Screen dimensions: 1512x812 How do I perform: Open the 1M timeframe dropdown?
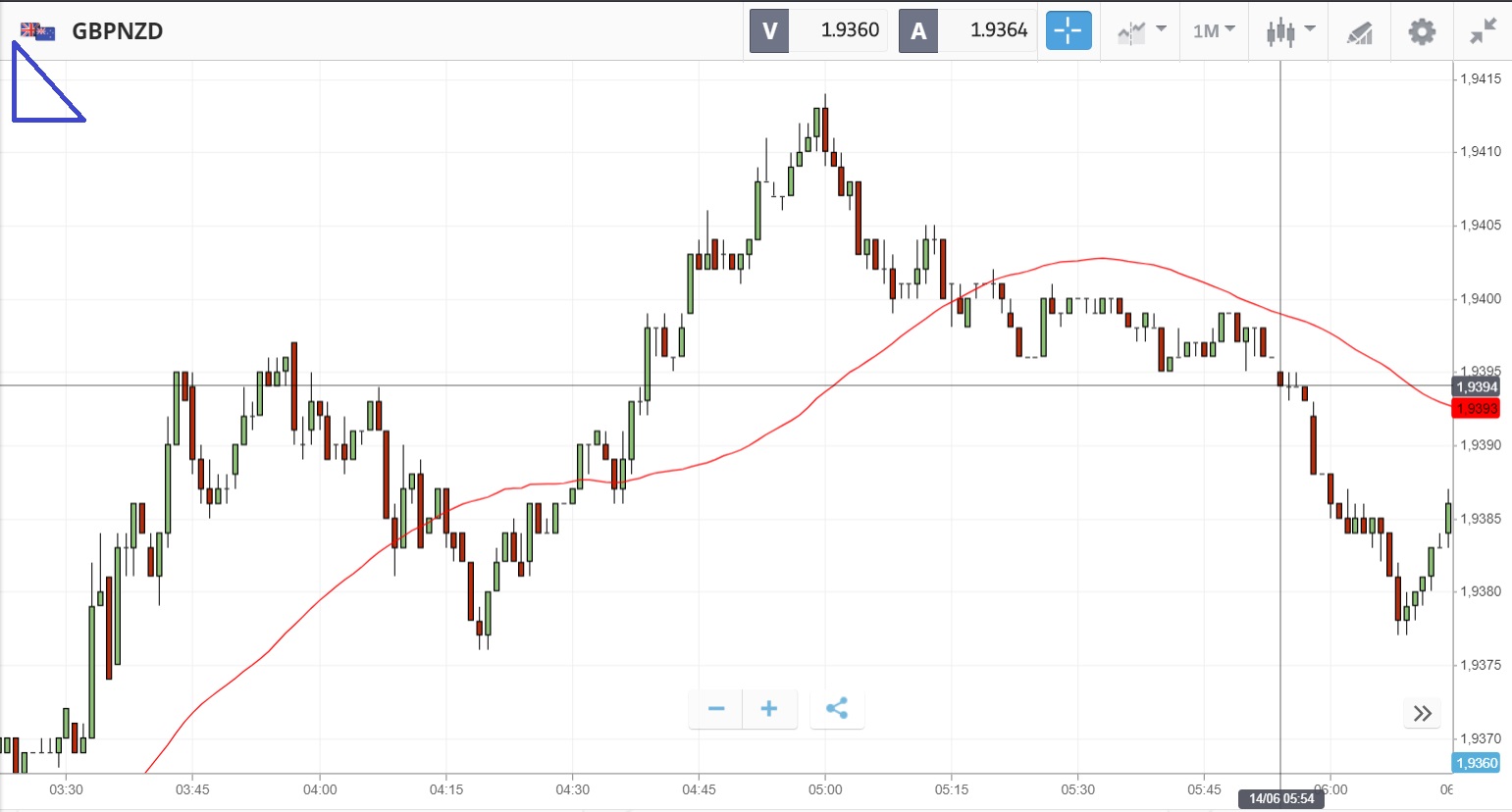(x=1214, y=31)
